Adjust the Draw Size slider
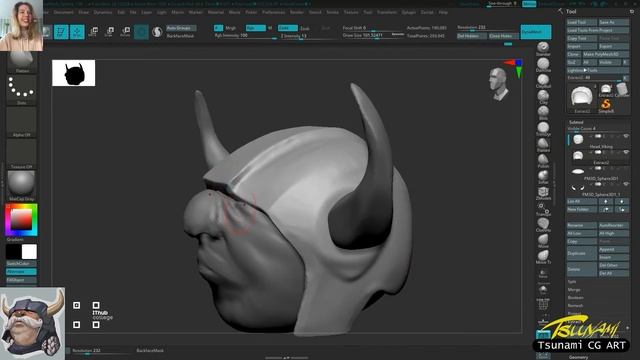Viewport: 640px width, 360px height. 373,36
